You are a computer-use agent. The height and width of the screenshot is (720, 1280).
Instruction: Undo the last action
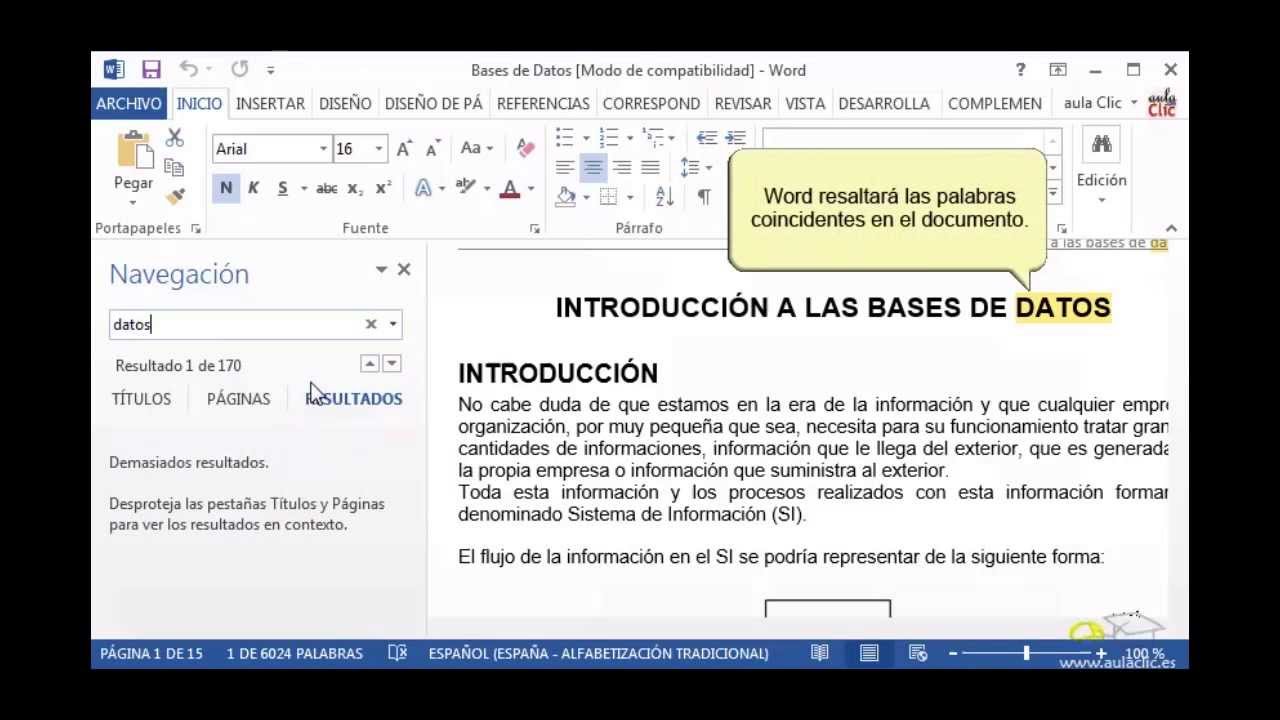coord(188,69)
